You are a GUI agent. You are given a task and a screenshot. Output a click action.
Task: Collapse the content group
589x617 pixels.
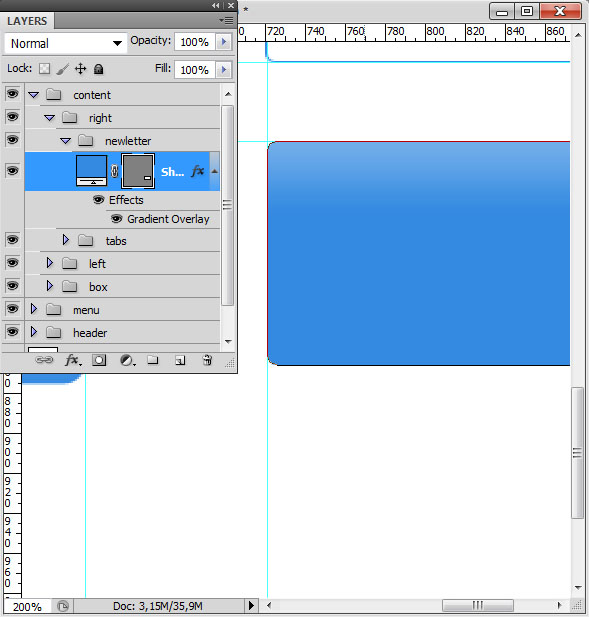(33, 95)
